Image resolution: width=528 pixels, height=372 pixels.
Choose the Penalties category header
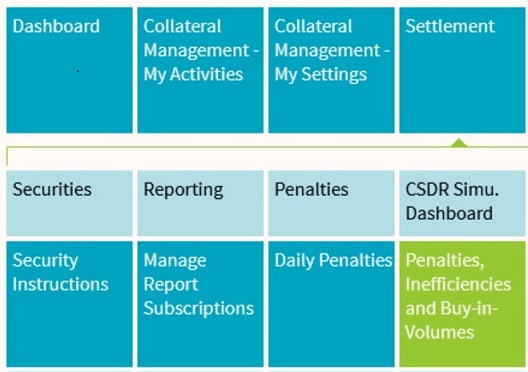[331, 203]
